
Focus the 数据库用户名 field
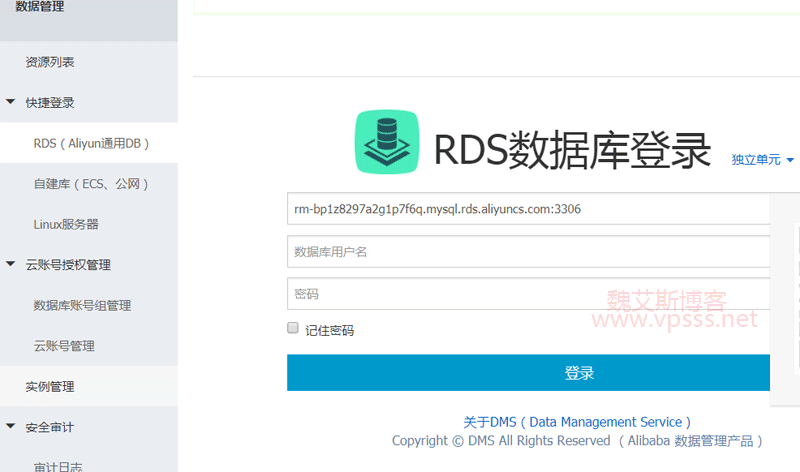click(x=528, y=251)
